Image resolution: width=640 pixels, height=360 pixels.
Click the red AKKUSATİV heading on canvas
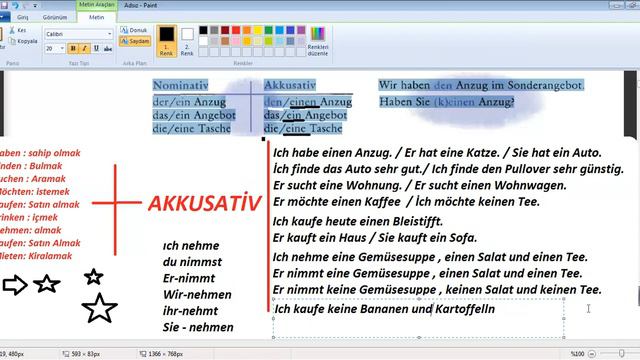pos(204,203)
